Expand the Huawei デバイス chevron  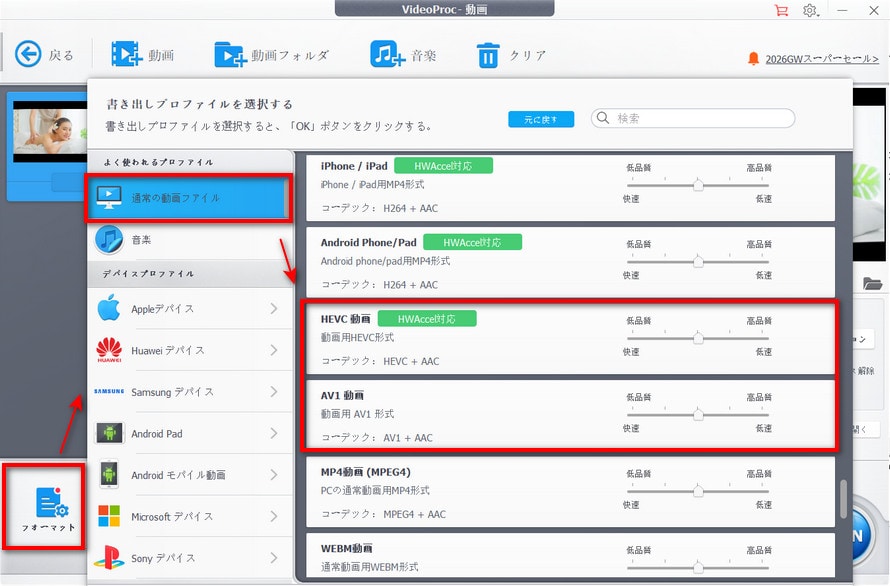point(274,350)
